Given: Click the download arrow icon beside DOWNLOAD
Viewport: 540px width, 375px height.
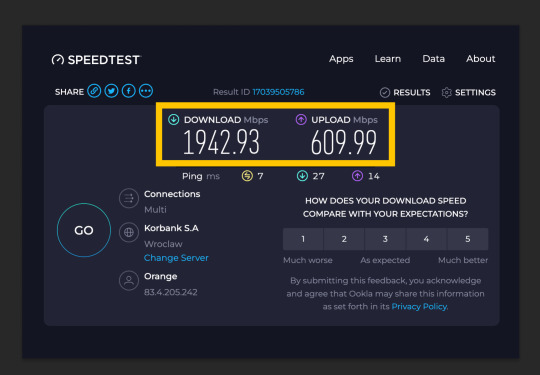Looking at the screenshot, I should coord(173,119).
